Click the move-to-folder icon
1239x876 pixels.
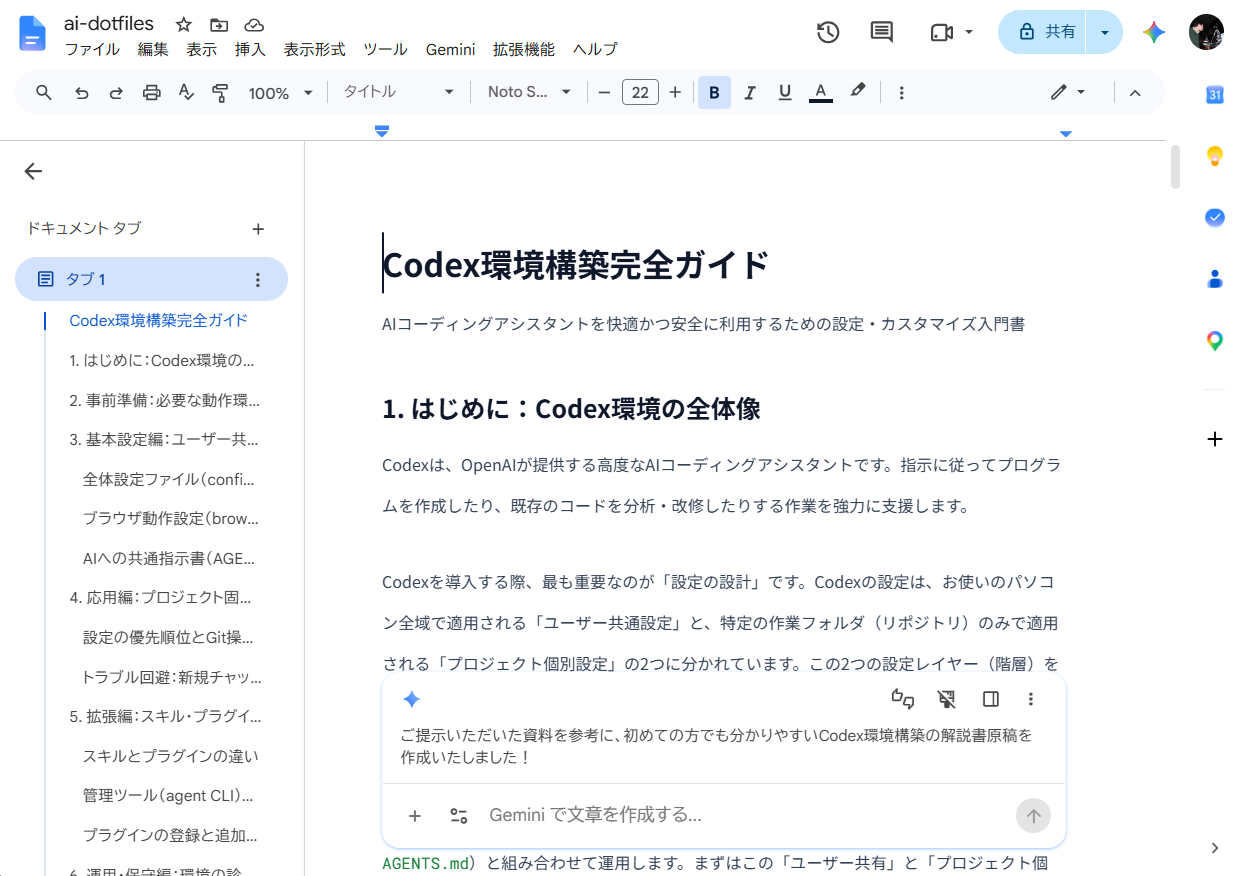pos(219,25)
